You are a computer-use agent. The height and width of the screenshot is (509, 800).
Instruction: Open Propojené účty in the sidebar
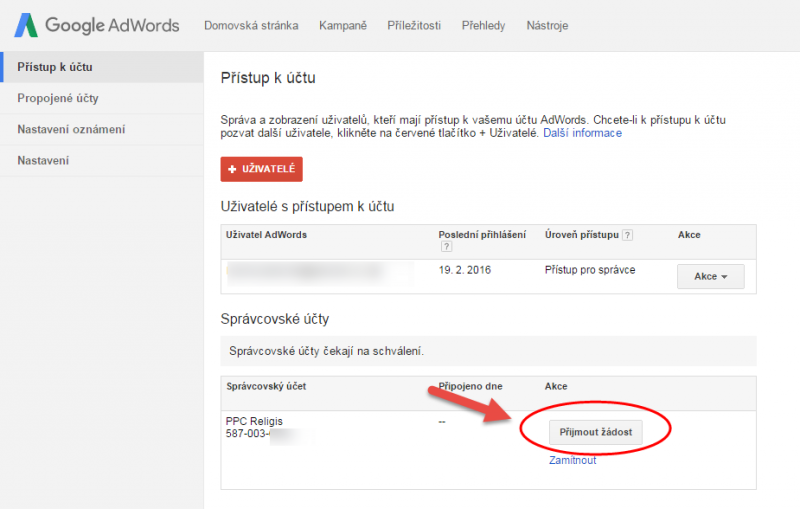tap(102, 98)
